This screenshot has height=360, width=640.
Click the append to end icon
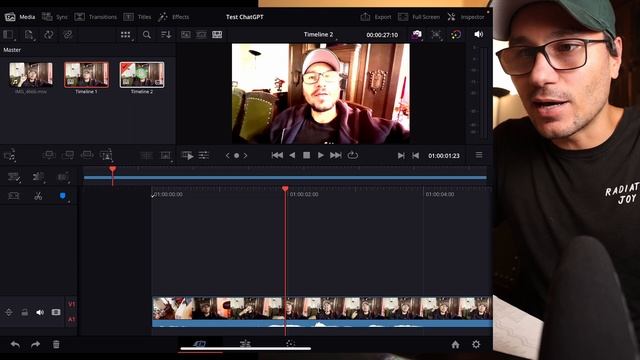click(x=68, y=155)
